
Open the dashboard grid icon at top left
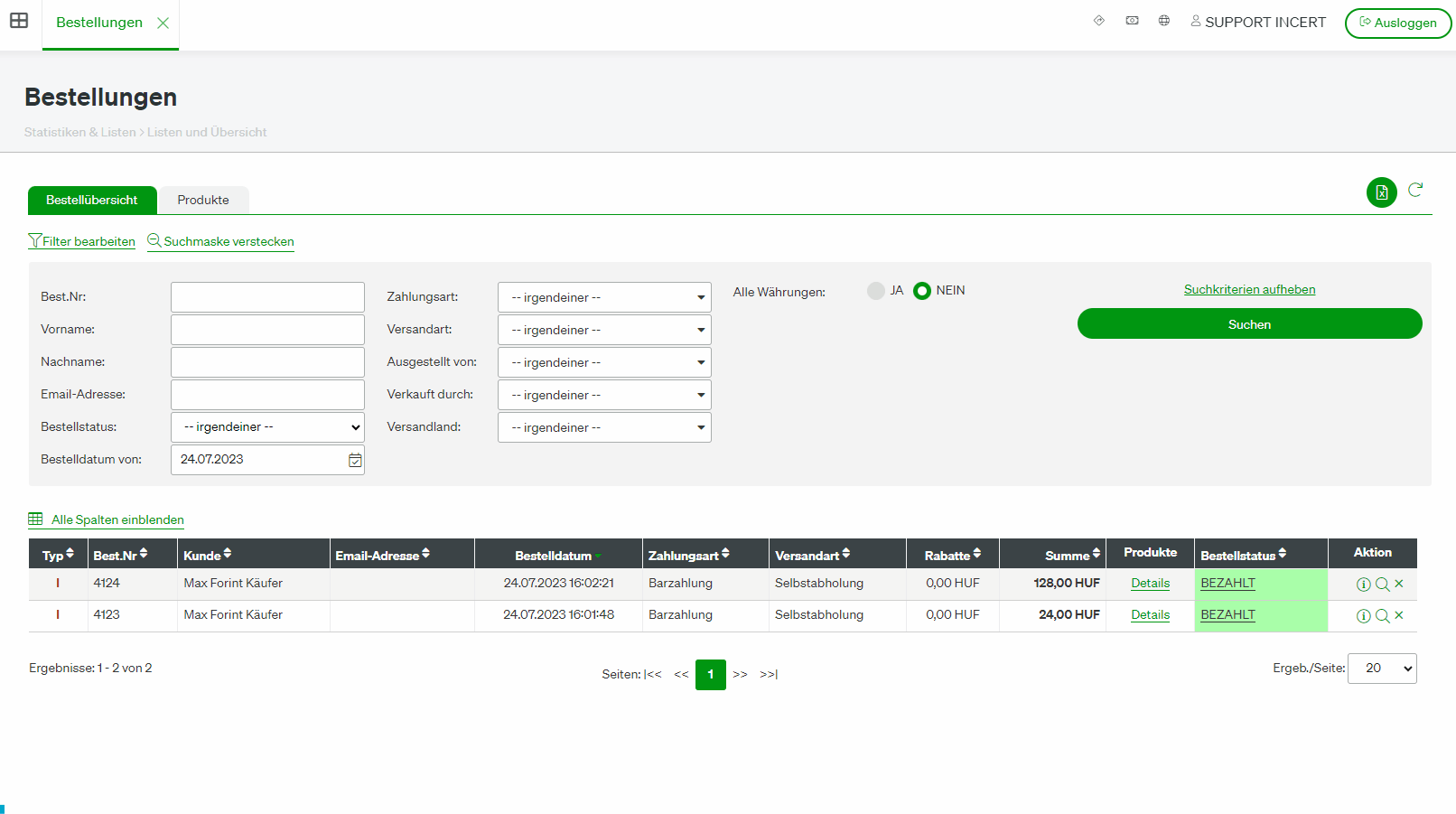[x=19, y=21]
